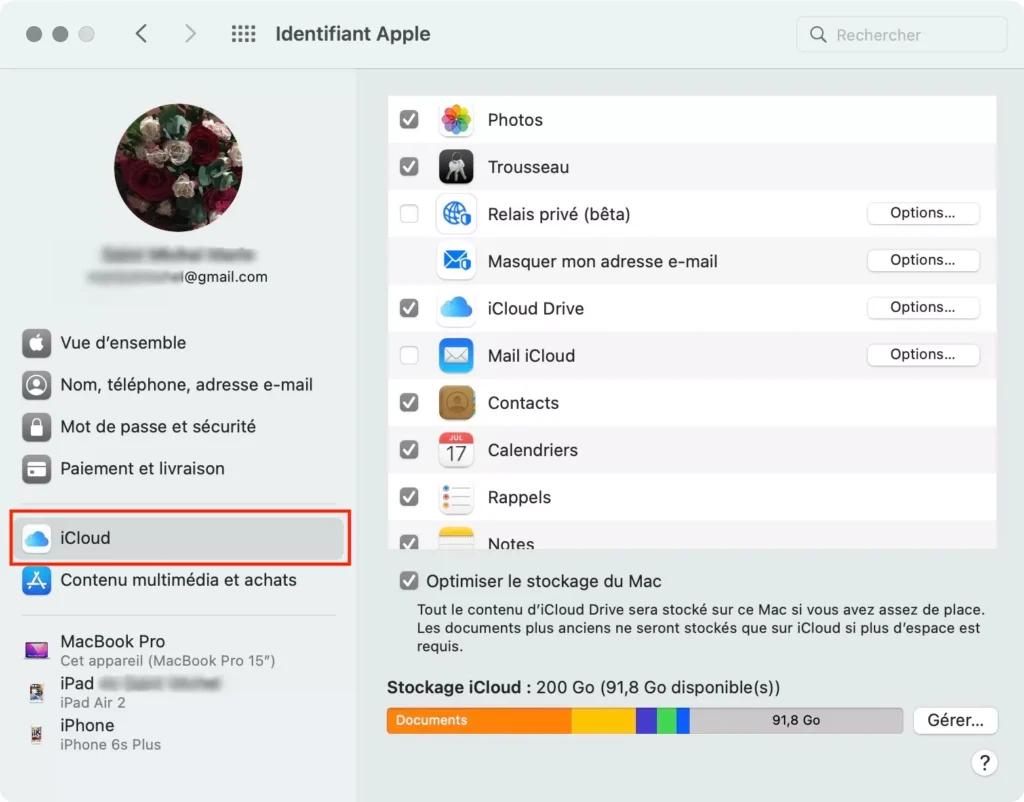Uncheck the iCloud Drive checkbox
This screenshot has height=802, width=1024.
click(409, 308)
